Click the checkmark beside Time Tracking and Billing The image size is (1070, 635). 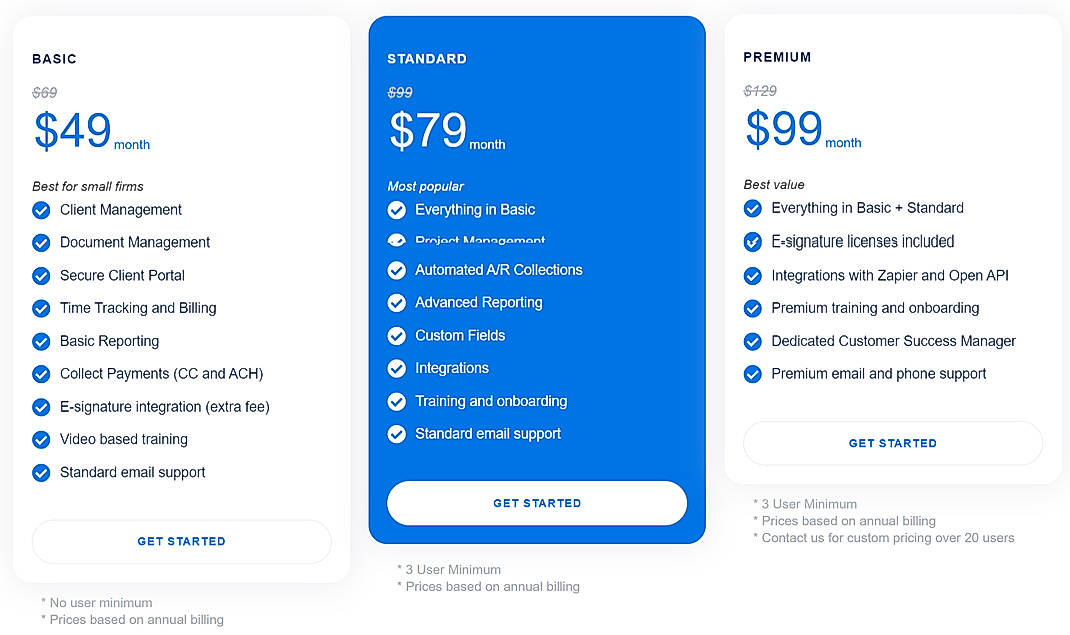[41, 309]
